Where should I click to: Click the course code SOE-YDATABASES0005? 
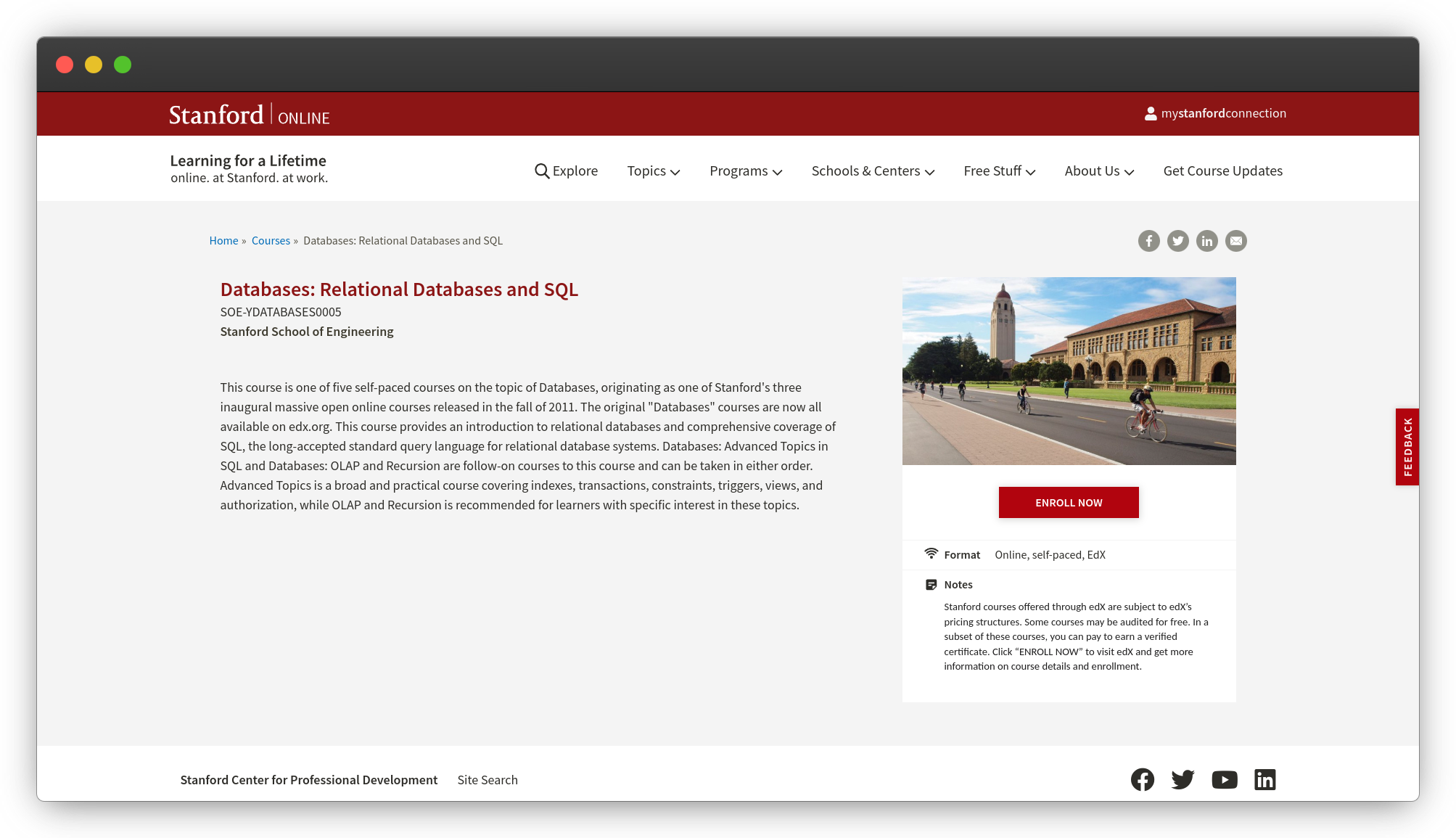pos(281,312)
